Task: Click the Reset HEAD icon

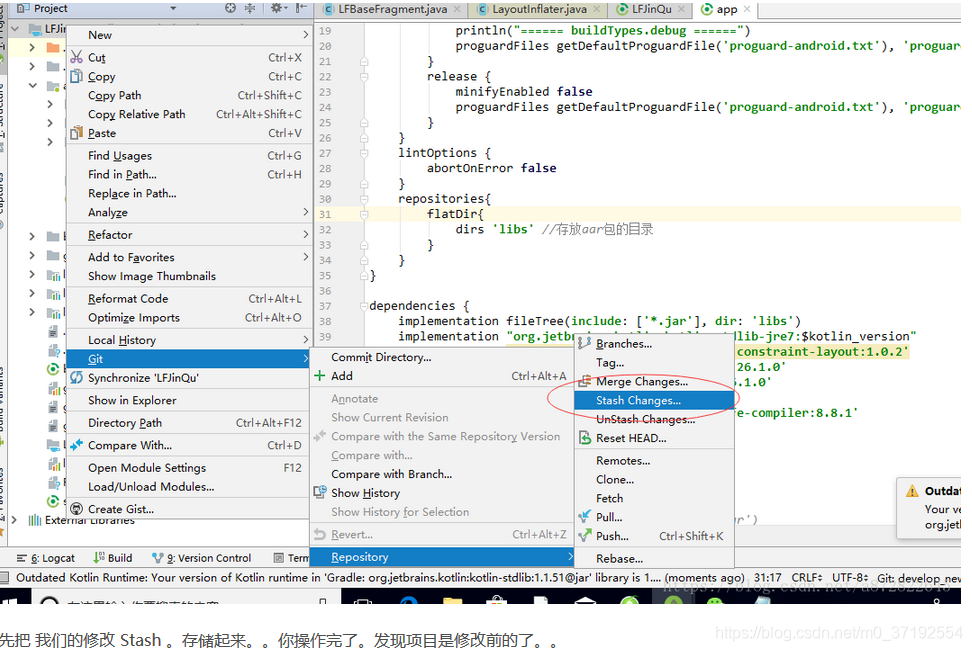Action: click(584, 438)
